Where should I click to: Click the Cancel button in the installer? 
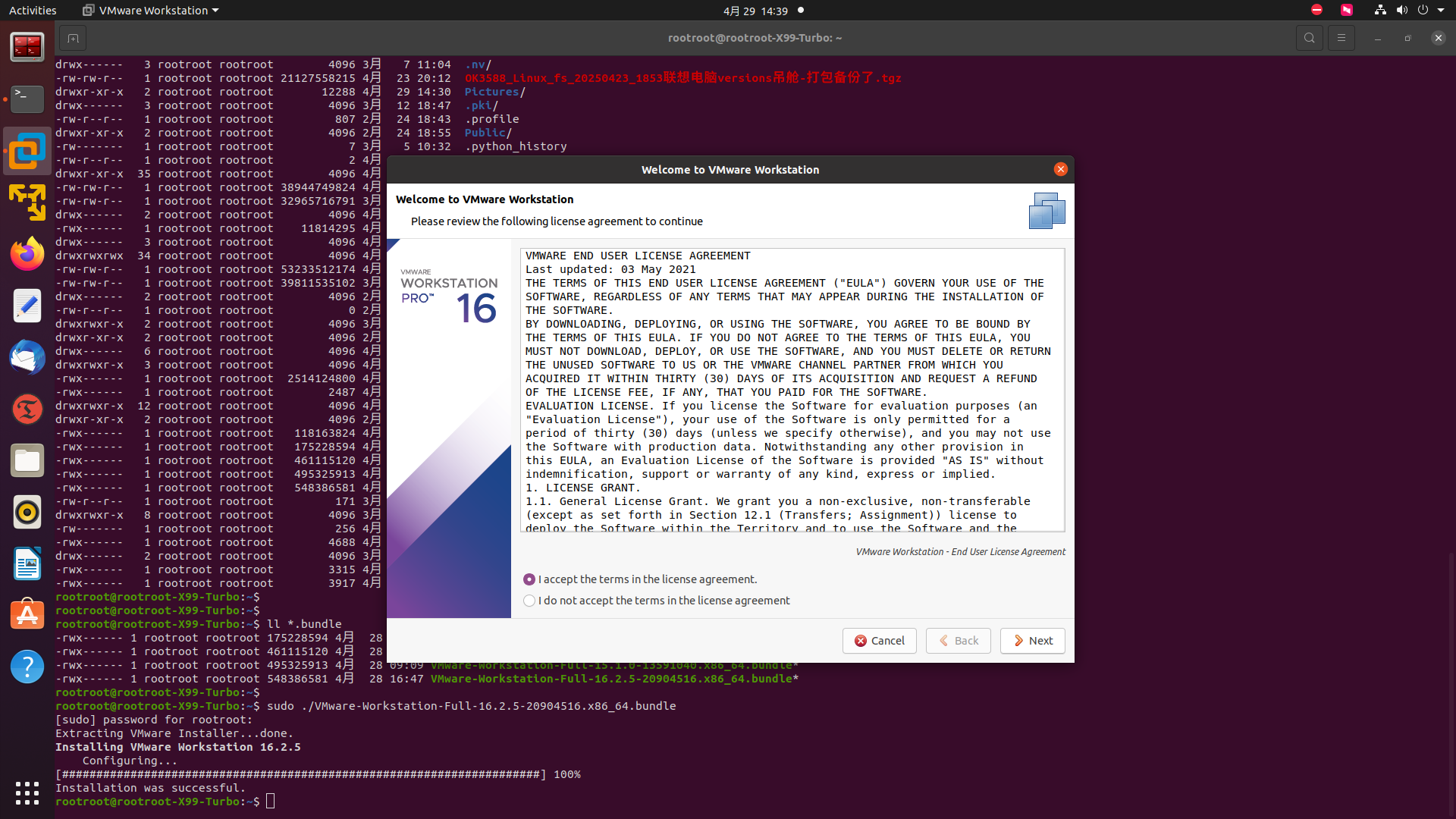879,641
